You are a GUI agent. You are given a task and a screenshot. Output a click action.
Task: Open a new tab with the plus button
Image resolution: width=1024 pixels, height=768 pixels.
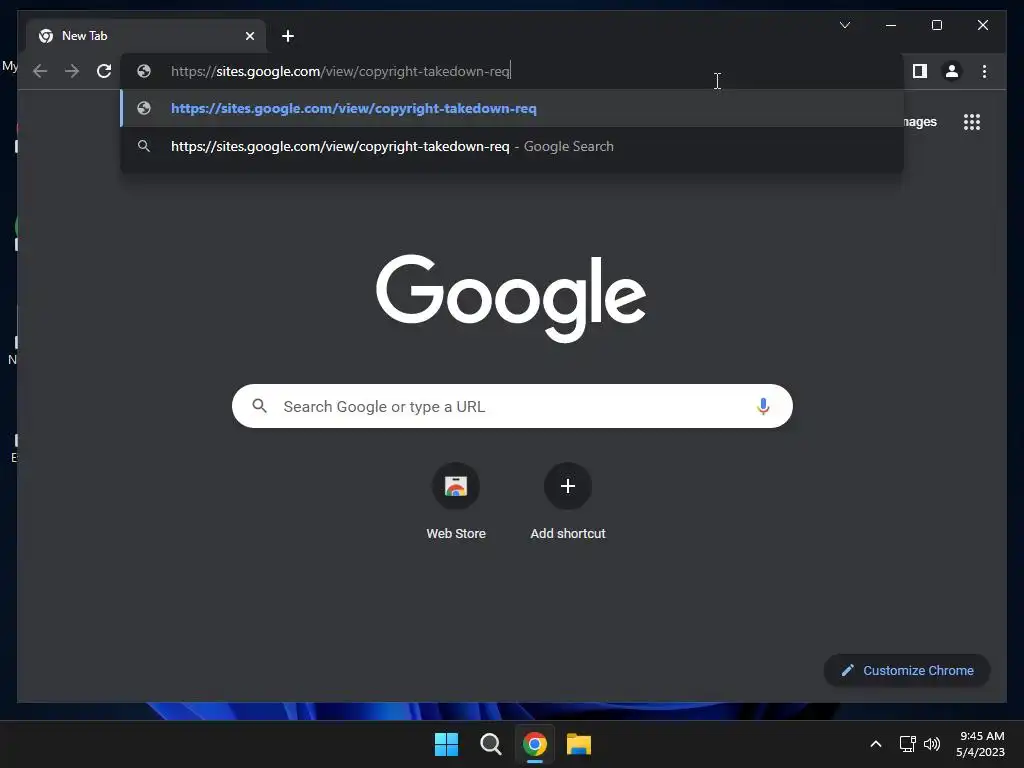coord(288,36)
